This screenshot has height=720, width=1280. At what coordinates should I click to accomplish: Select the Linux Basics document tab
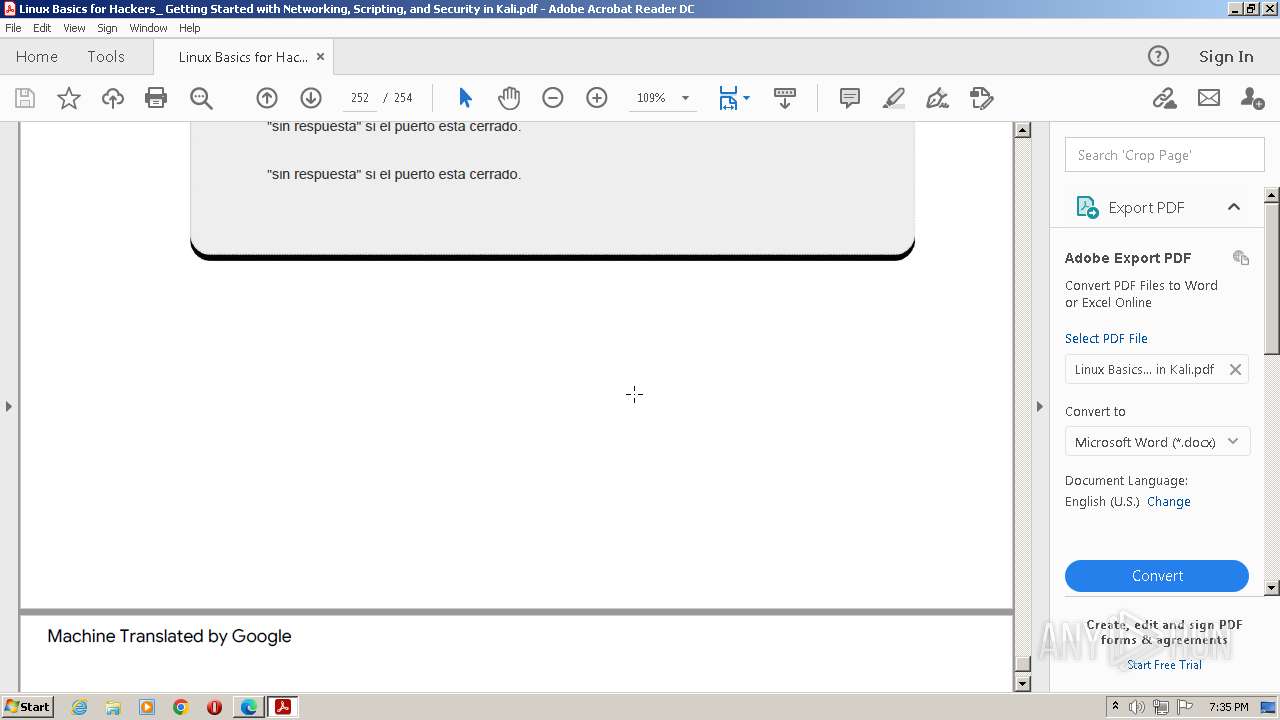243,57
